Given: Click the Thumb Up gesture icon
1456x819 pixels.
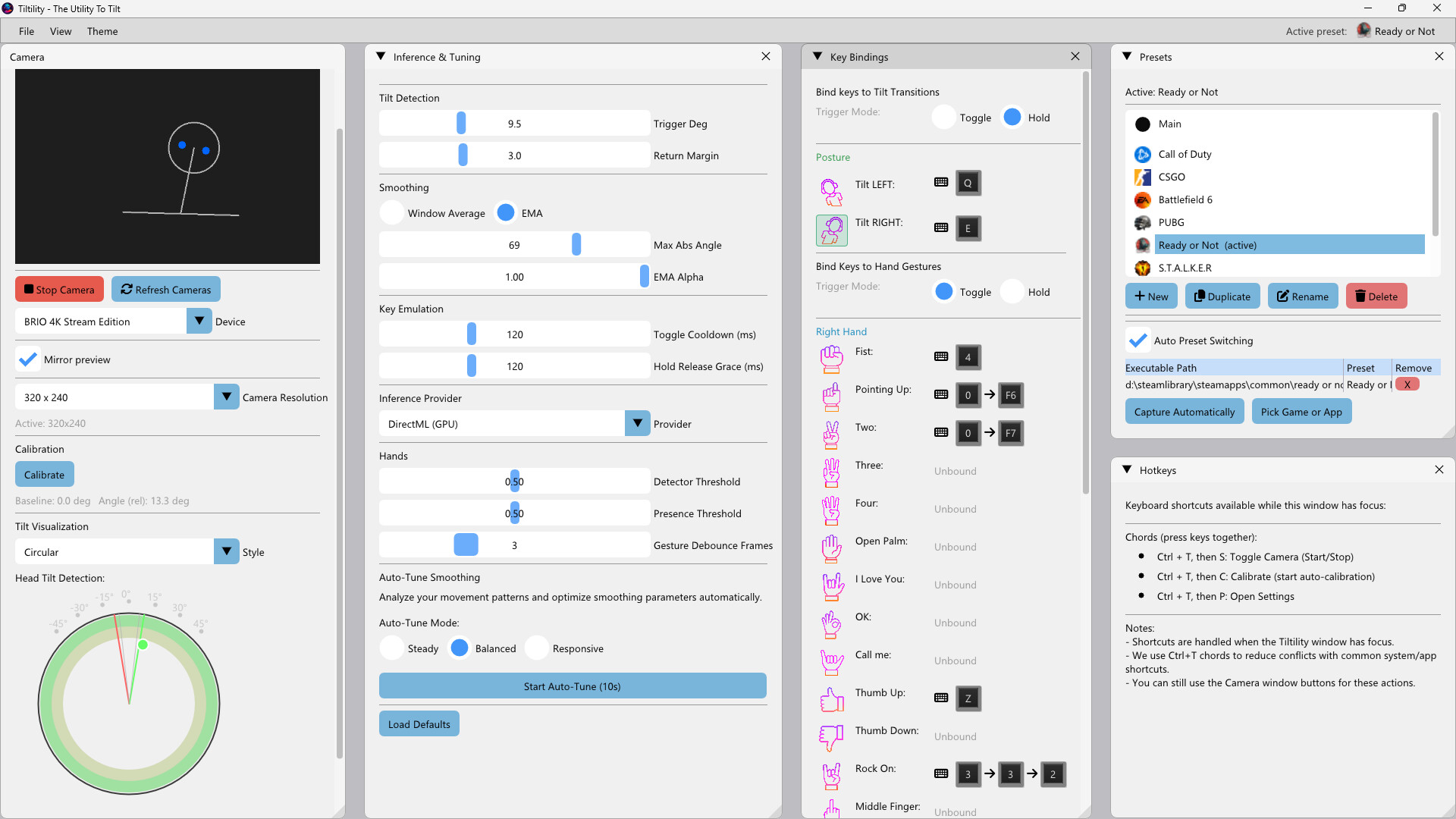Looking at the screenshot, I should [x=831, y=700].
